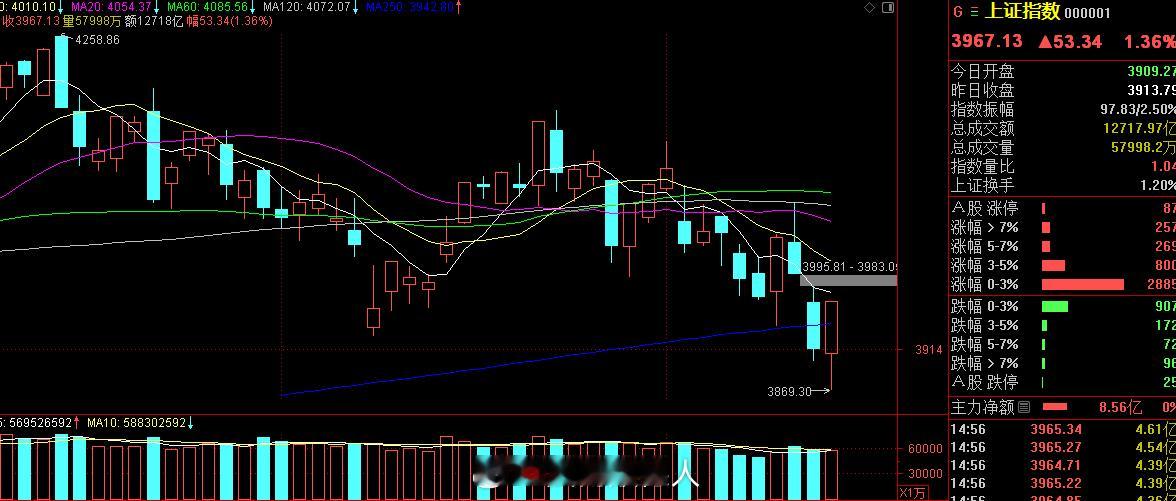Click the X1万 volume unit box

pos(913,493)
